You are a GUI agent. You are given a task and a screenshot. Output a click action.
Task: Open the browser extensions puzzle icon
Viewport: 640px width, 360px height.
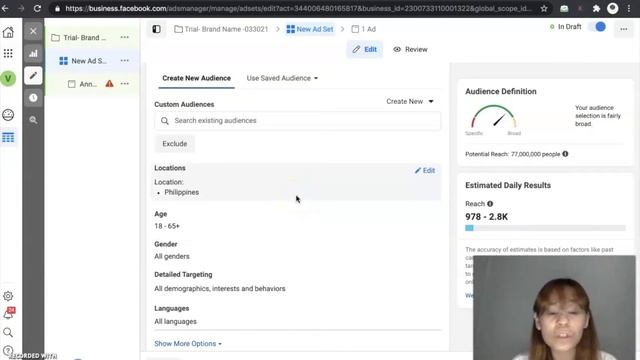(596, 8)
